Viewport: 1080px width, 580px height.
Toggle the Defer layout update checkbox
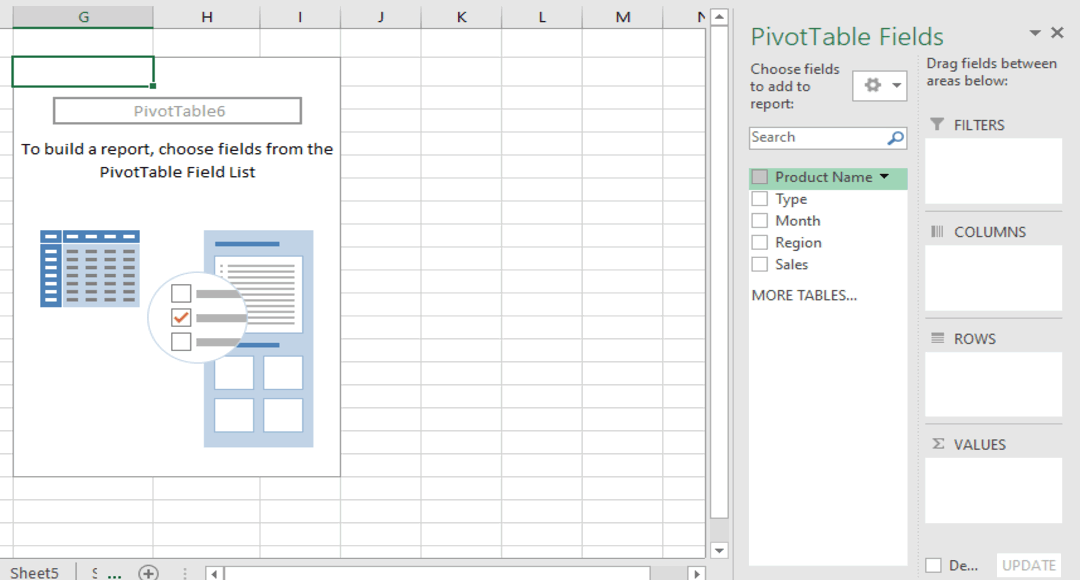point(933,565)
